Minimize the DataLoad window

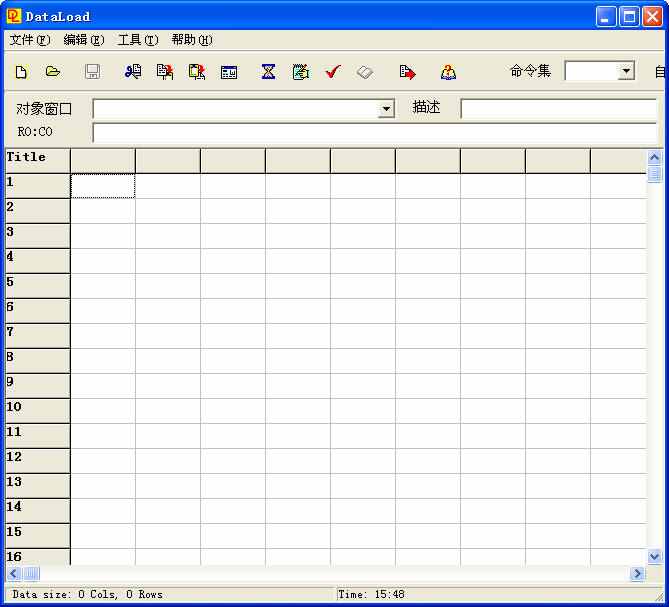click(x=606, y=17)
